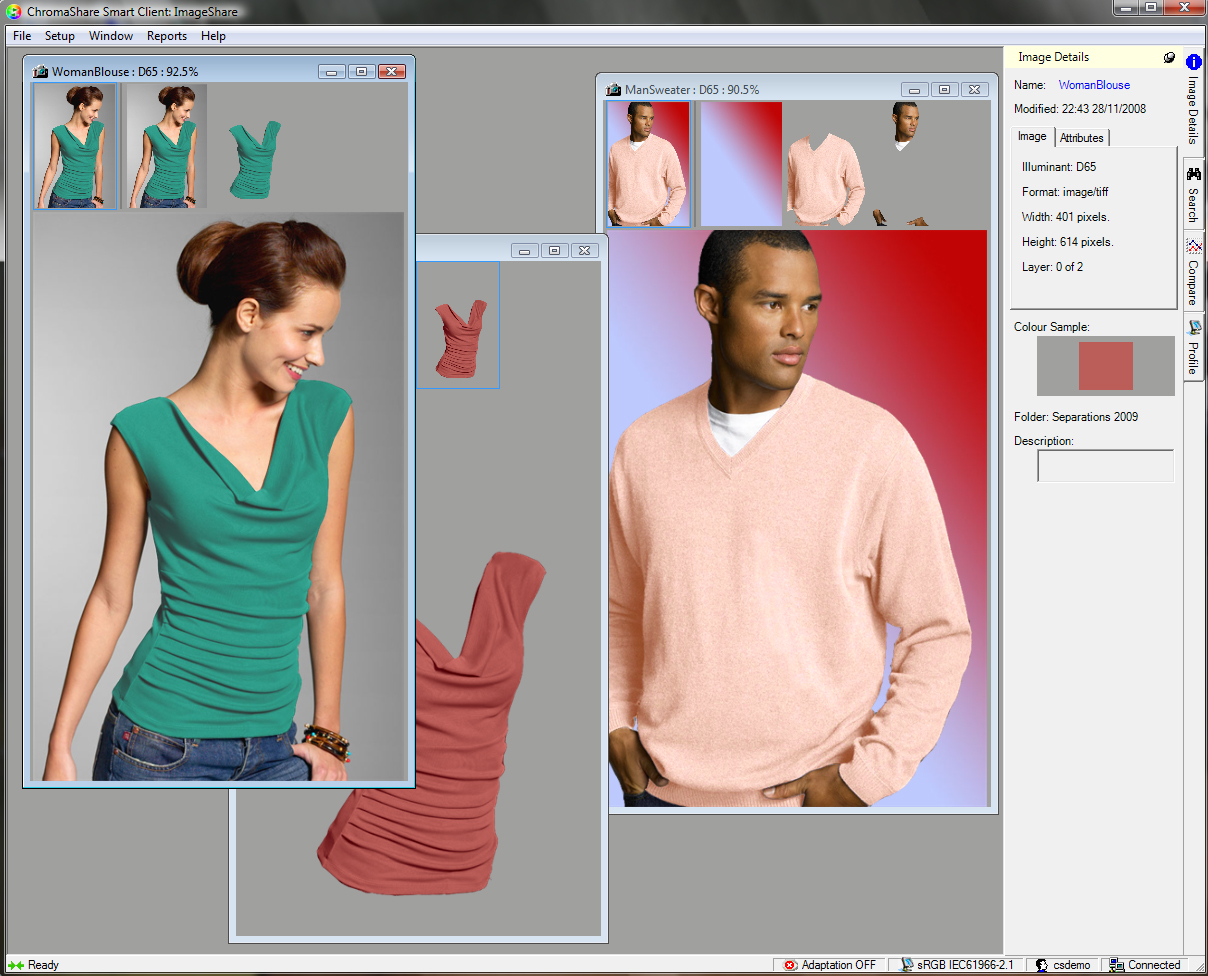The image size is (1208, 976).
Task: Switch to the Attributes tab
Action: pos(1082,138)
